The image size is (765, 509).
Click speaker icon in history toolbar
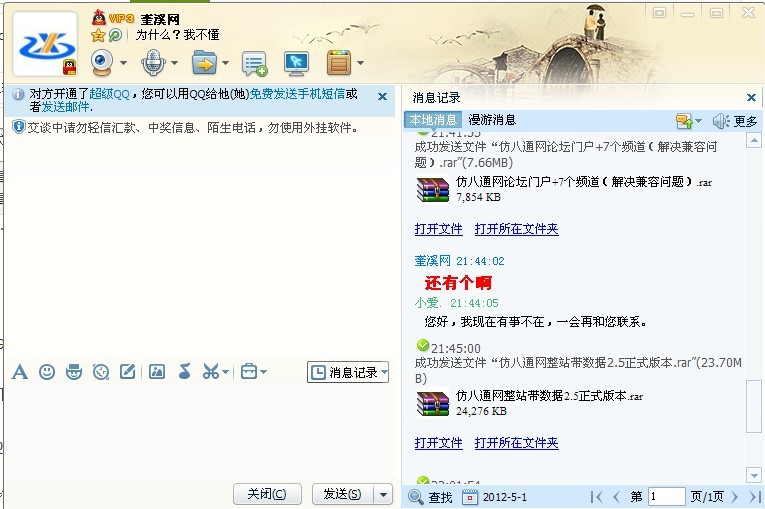click(x=721, y=121)
